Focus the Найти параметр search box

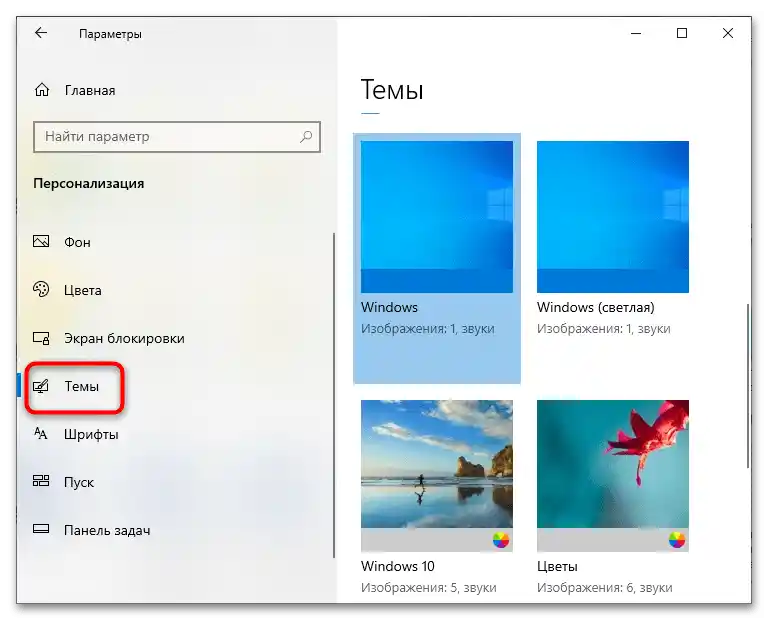(x=177, y=137)
